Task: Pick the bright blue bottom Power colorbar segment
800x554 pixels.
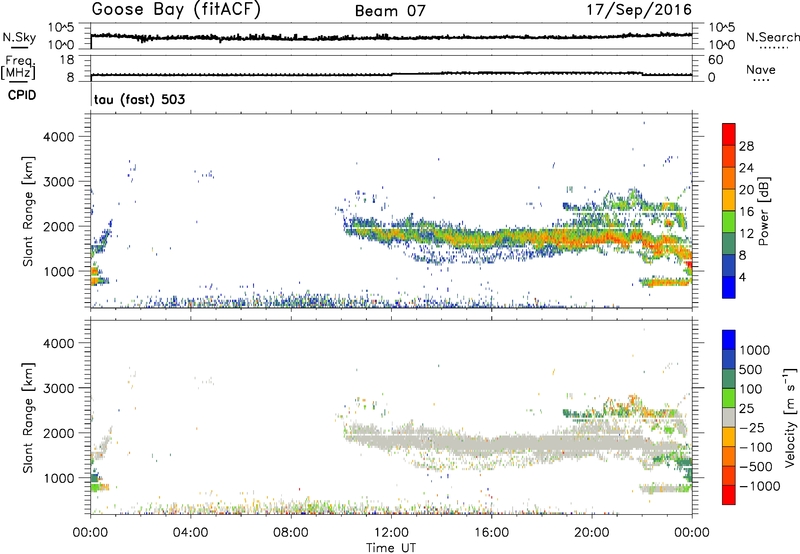Action: (729, 287)
